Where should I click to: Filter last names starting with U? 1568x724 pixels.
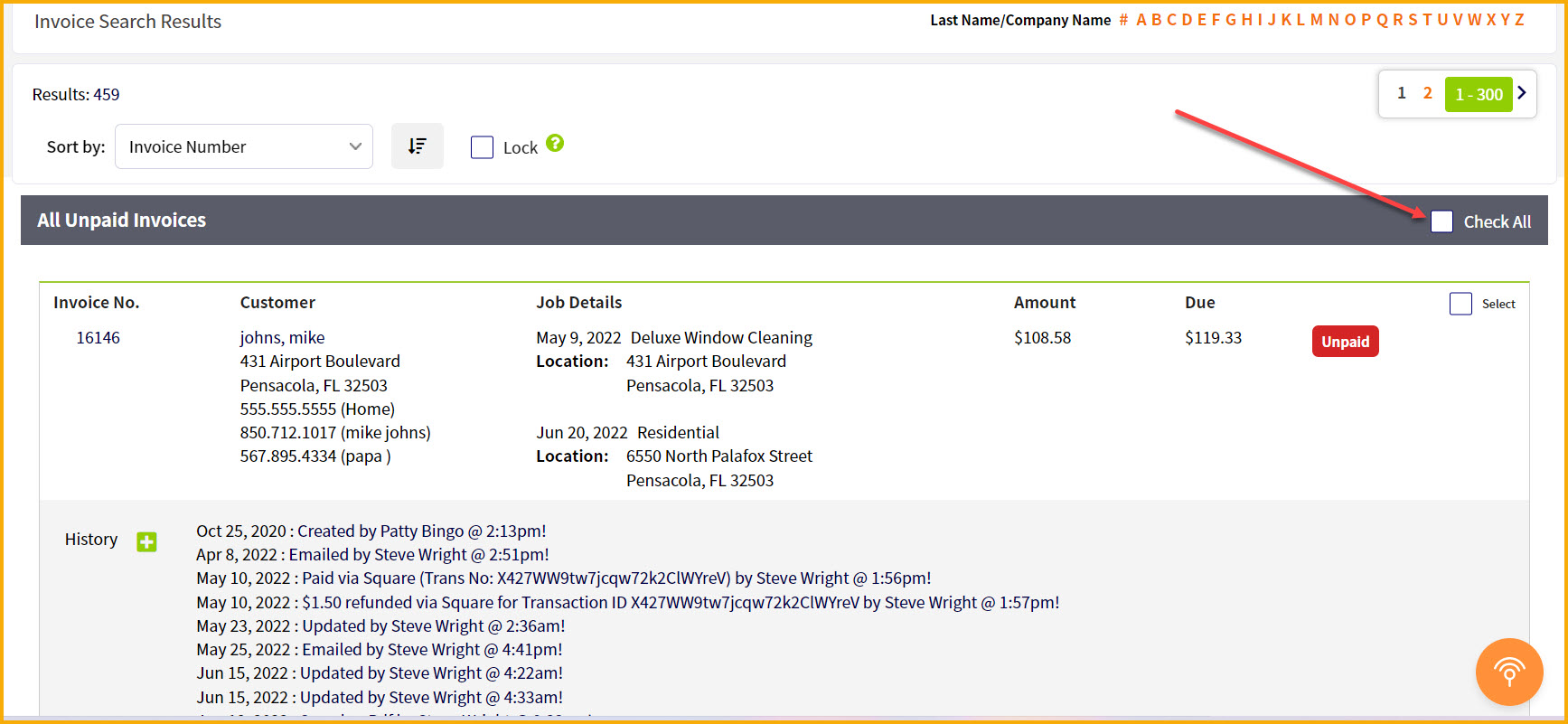pyautogui.click(x=1442, y=20)
